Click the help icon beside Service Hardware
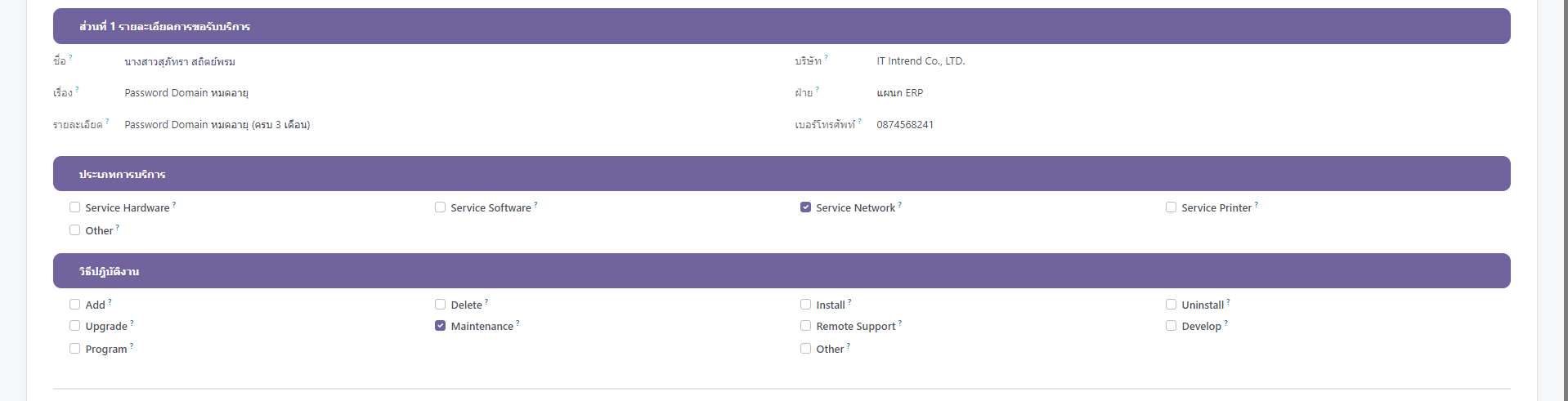1568x401 pixels. 174,204
